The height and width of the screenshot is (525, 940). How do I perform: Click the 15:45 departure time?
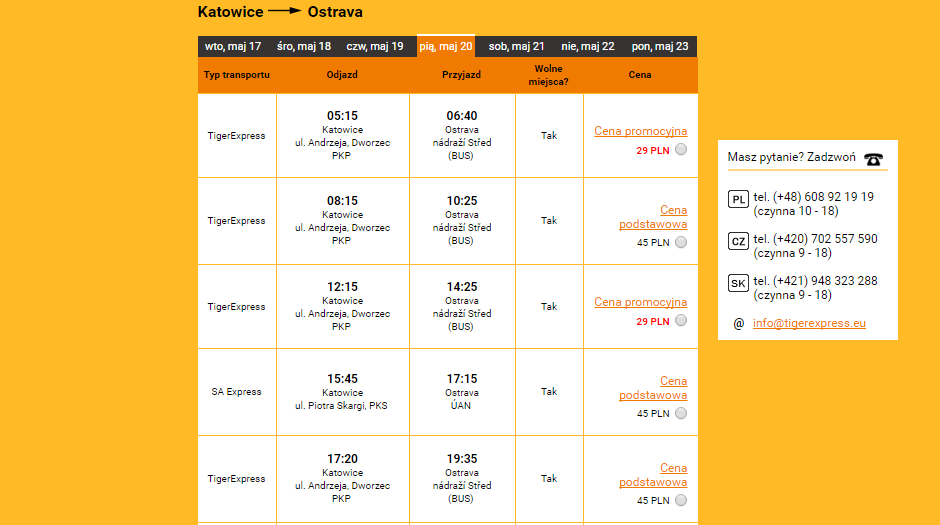pyautogui.click(x=342, y=379)
